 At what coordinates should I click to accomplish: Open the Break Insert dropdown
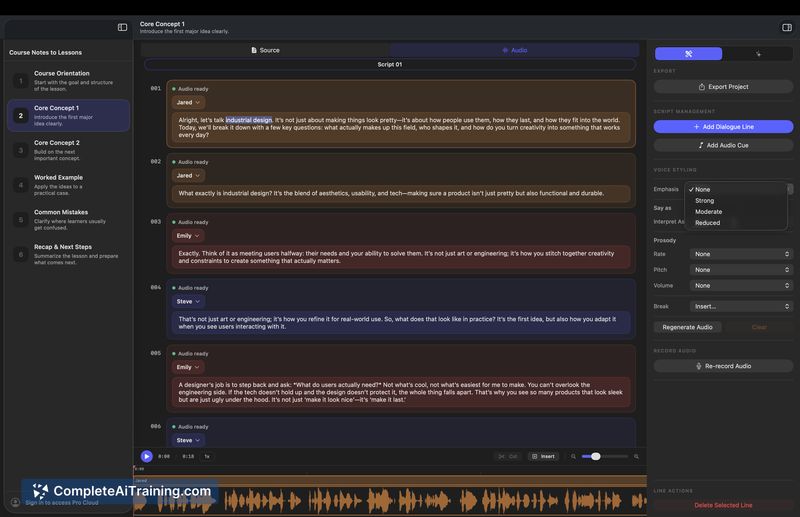pyautogui.click(x=741, y=307)
